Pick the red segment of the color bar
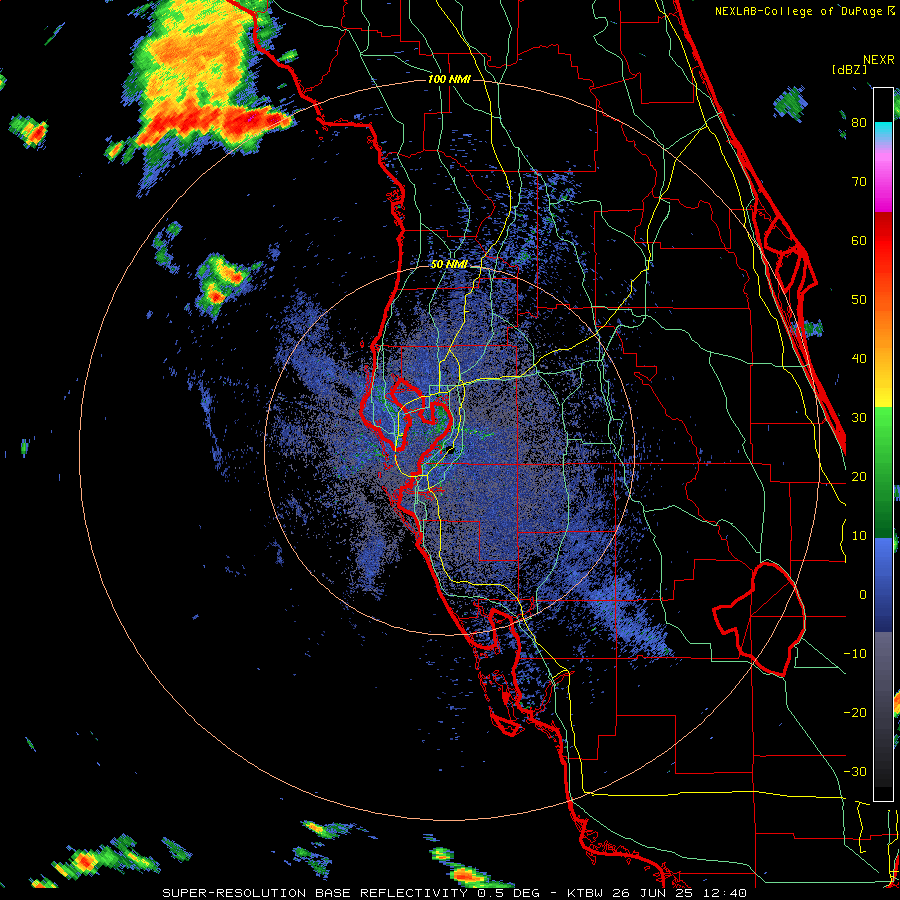Image resolution: width=900 pixels, height=900 pixels. [x=883, y=242]
